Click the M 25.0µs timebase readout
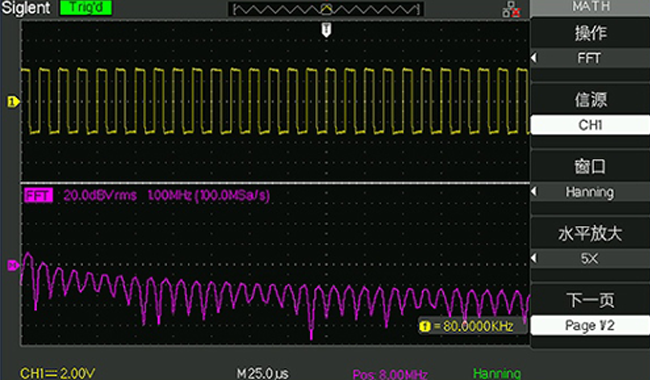 [x=263, y=373]
